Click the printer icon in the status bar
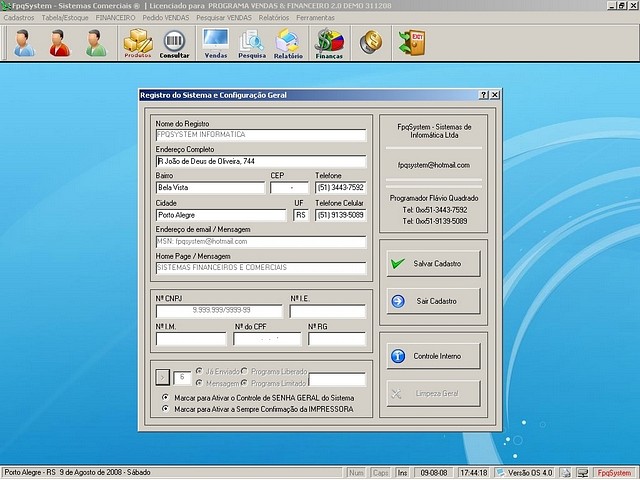The height and width of the screenshot is (480, 640). point(566,472)
